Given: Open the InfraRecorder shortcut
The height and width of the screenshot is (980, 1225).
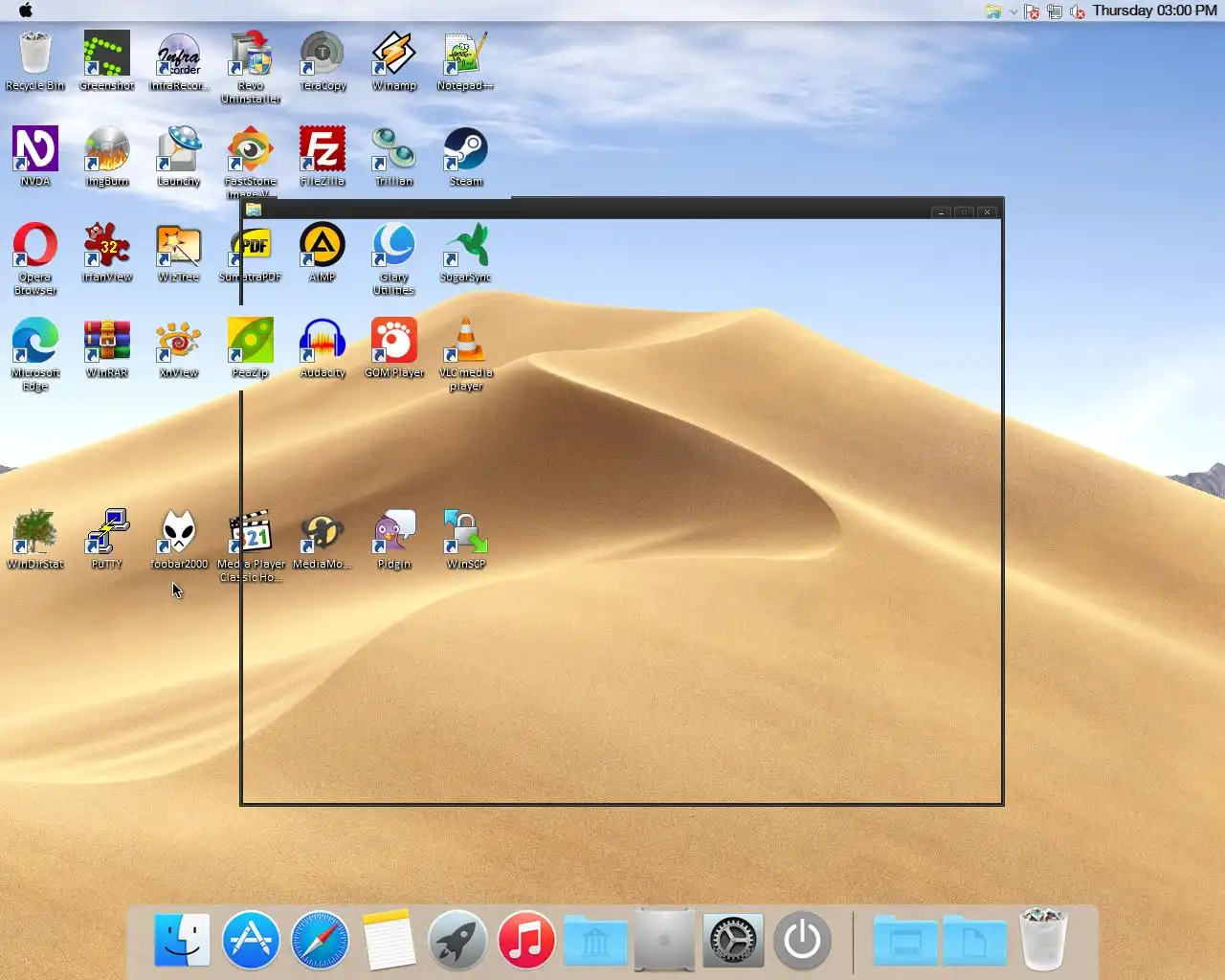Looking at the screenshot, I should (179, 61).
